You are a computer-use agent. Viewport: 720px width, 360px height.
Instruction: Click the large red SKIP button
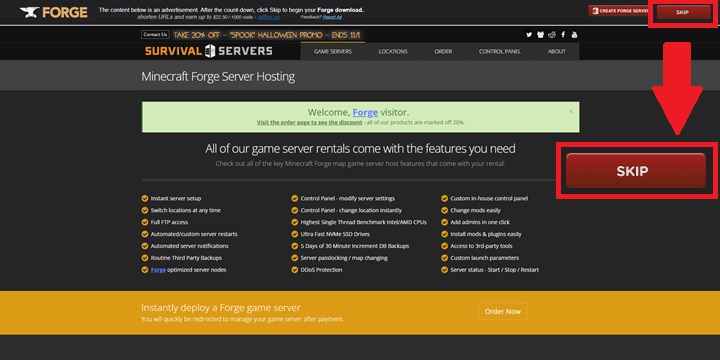pos(636,171)
